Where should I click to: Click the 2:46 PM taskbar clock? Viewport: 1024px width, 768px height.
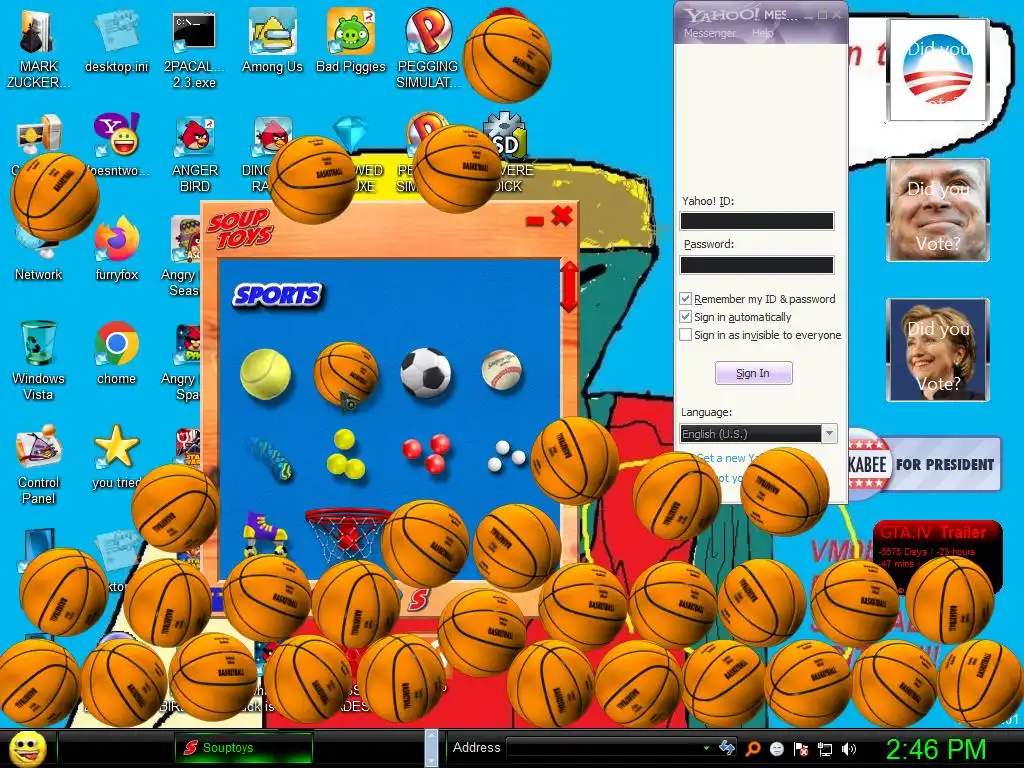pos(935,748)
